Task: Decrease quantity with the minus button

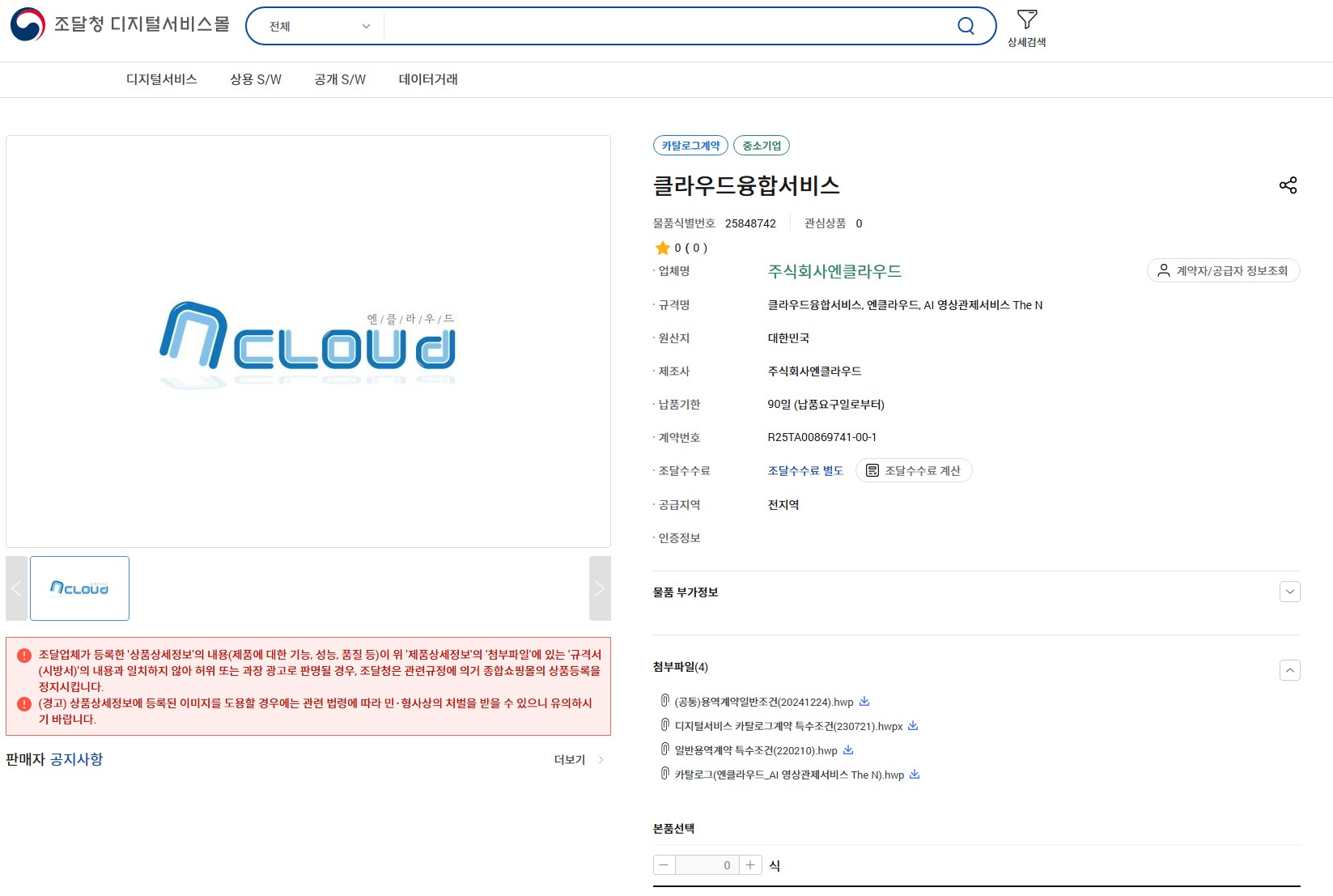Action: (664, 865)
